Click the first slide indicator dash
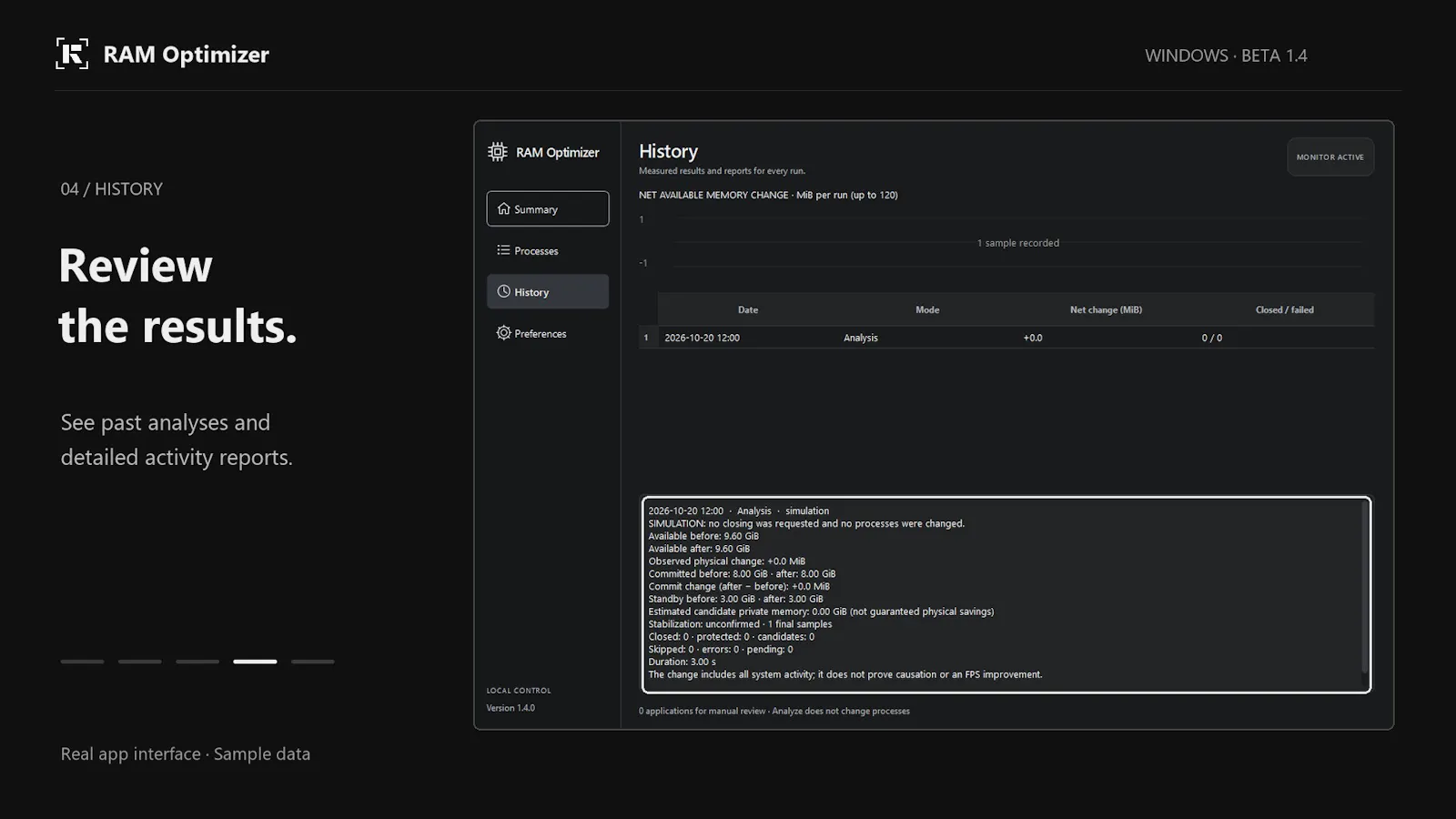The width and height of the screenshot is (1456, 819). [x=82, y=662]
